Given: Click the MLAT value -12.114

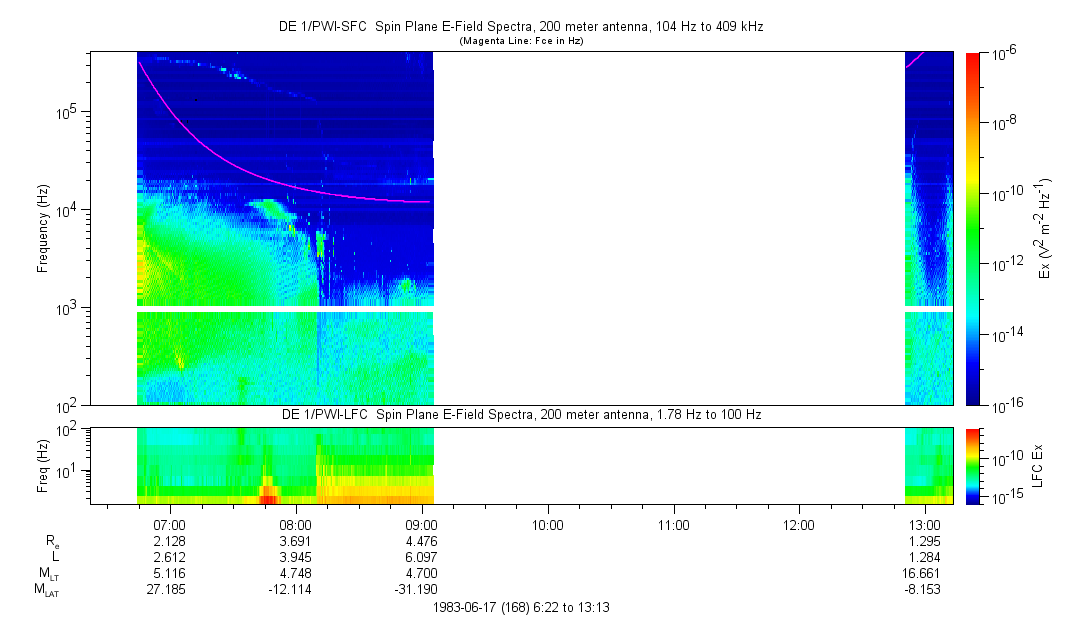Looking at the screenshot, I should [x=296, y=588].
